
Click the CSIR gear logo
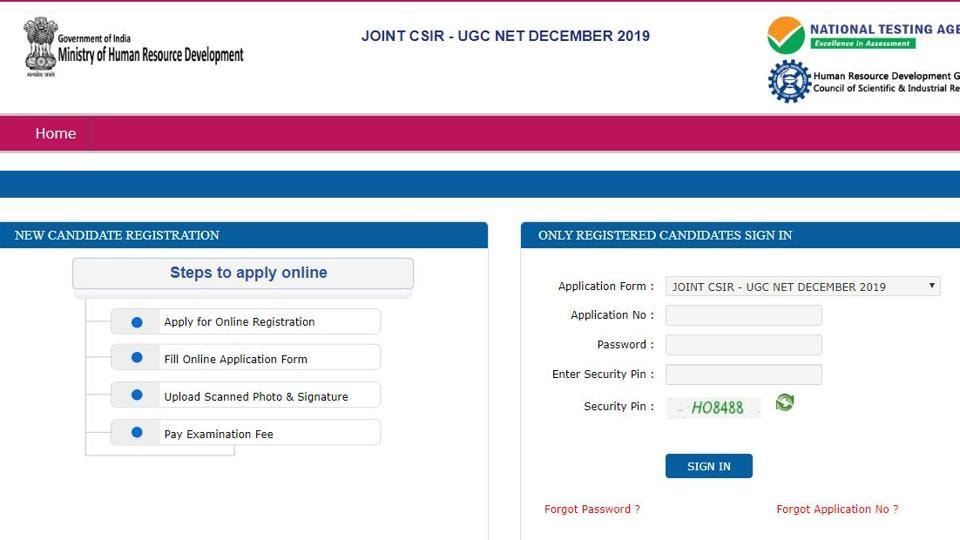pyautogui.click(x=789, y=81)
